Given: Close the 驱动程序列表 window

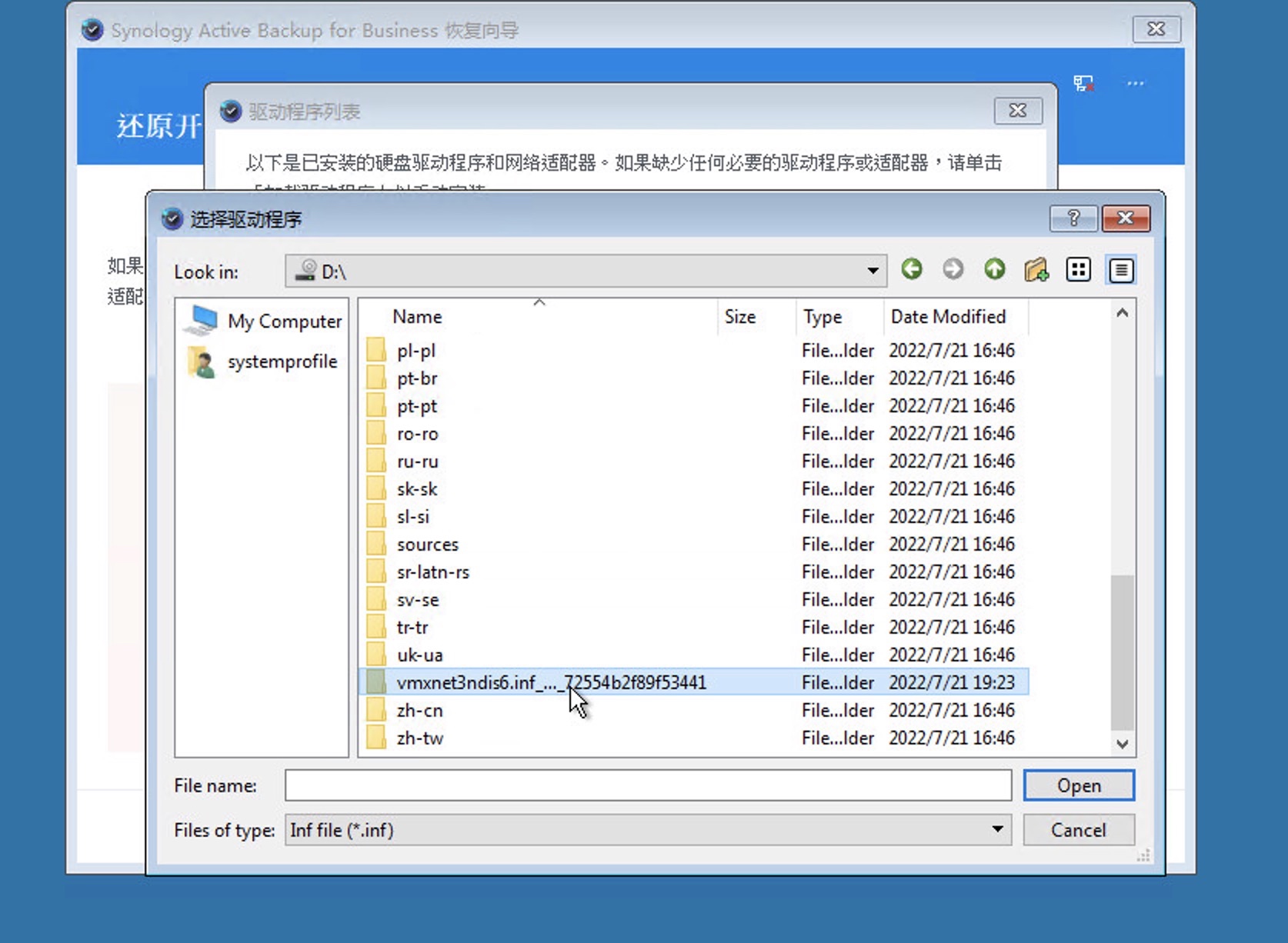Looking at the screenshot, I should click(x=1018, y=111).
